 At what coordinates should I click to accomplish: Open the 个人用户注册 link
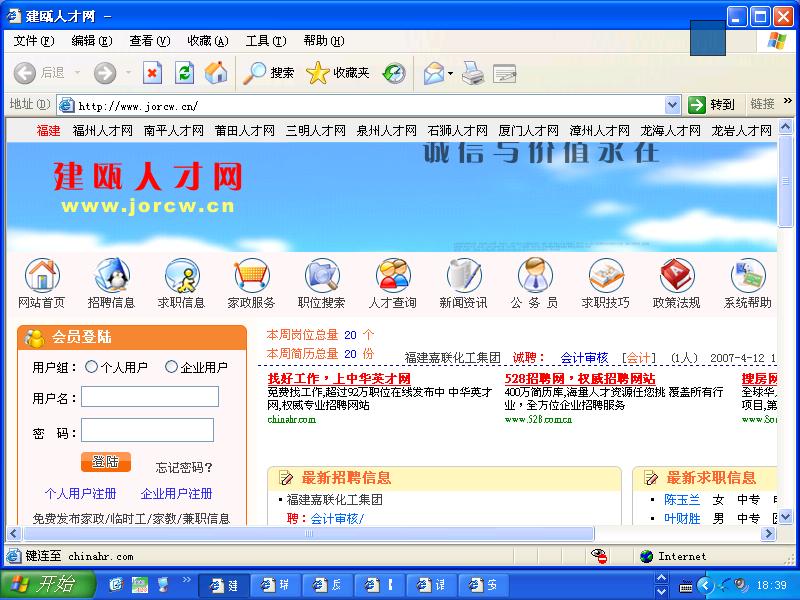click(x=81, y=493)
